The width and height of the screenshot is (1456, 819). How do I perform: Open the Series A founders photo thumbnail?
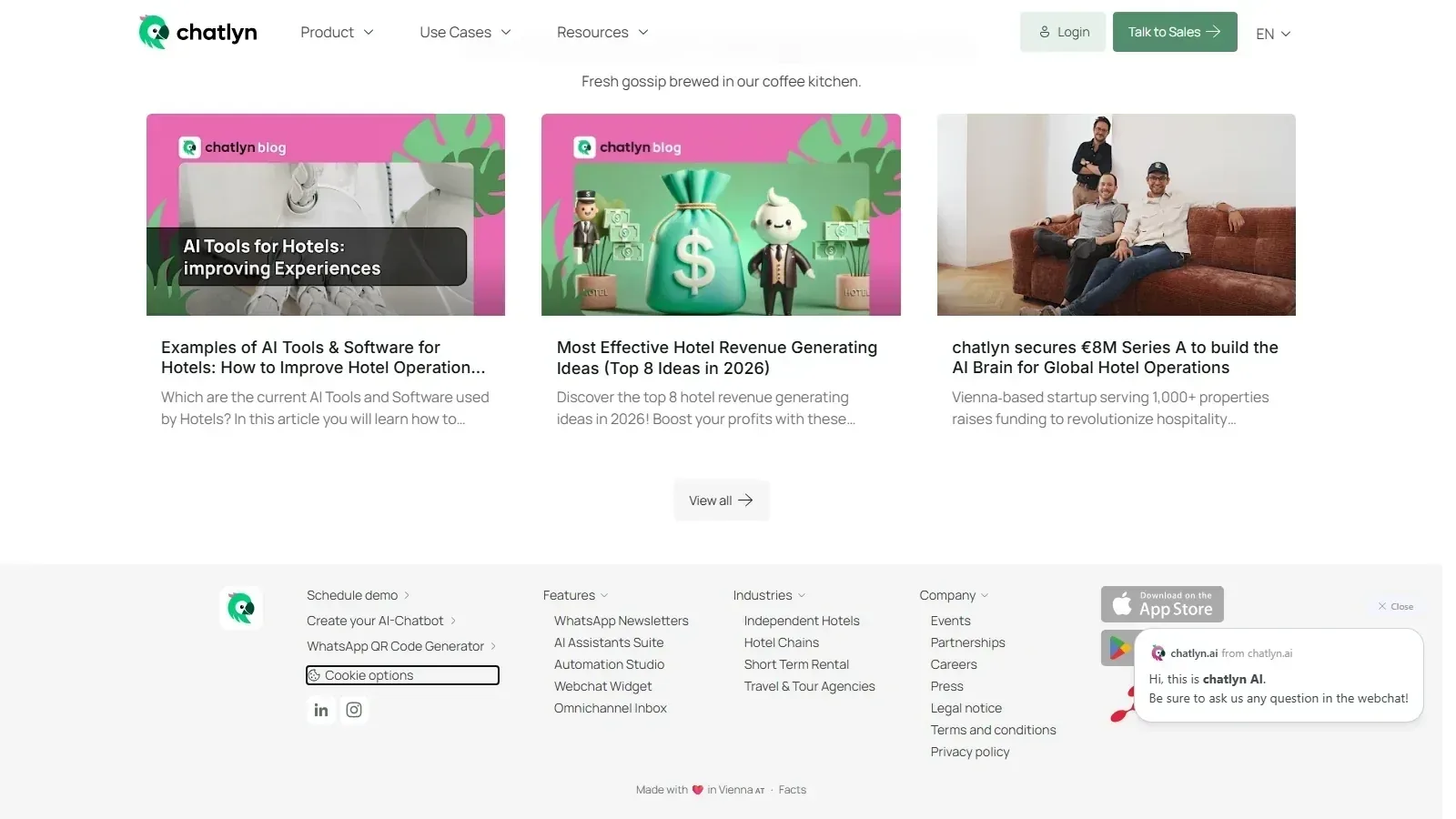pyautogui.click(x=1117, y=215)
